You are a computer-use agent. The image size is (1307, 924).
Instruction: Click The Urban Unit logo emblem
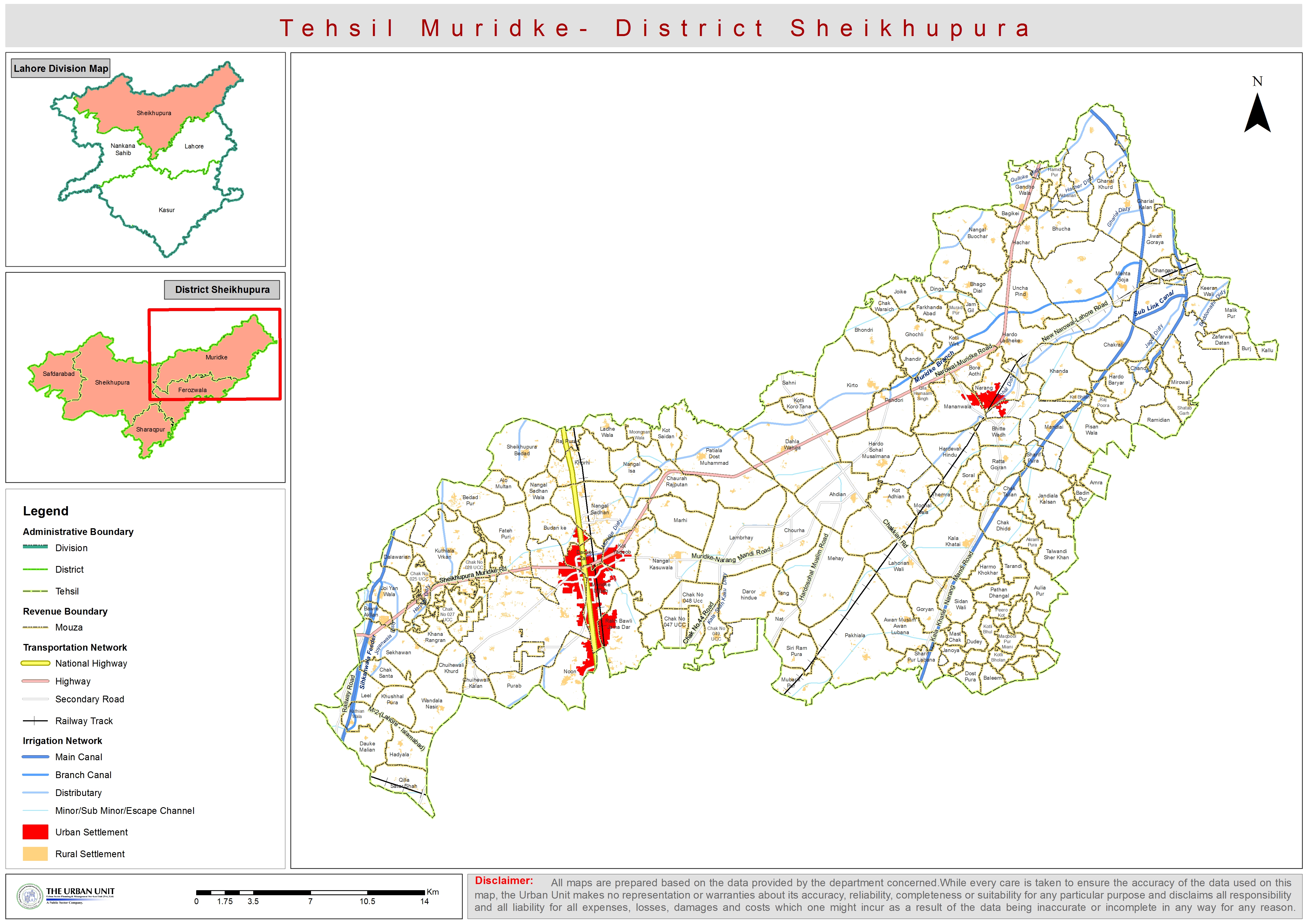point(30,896)
